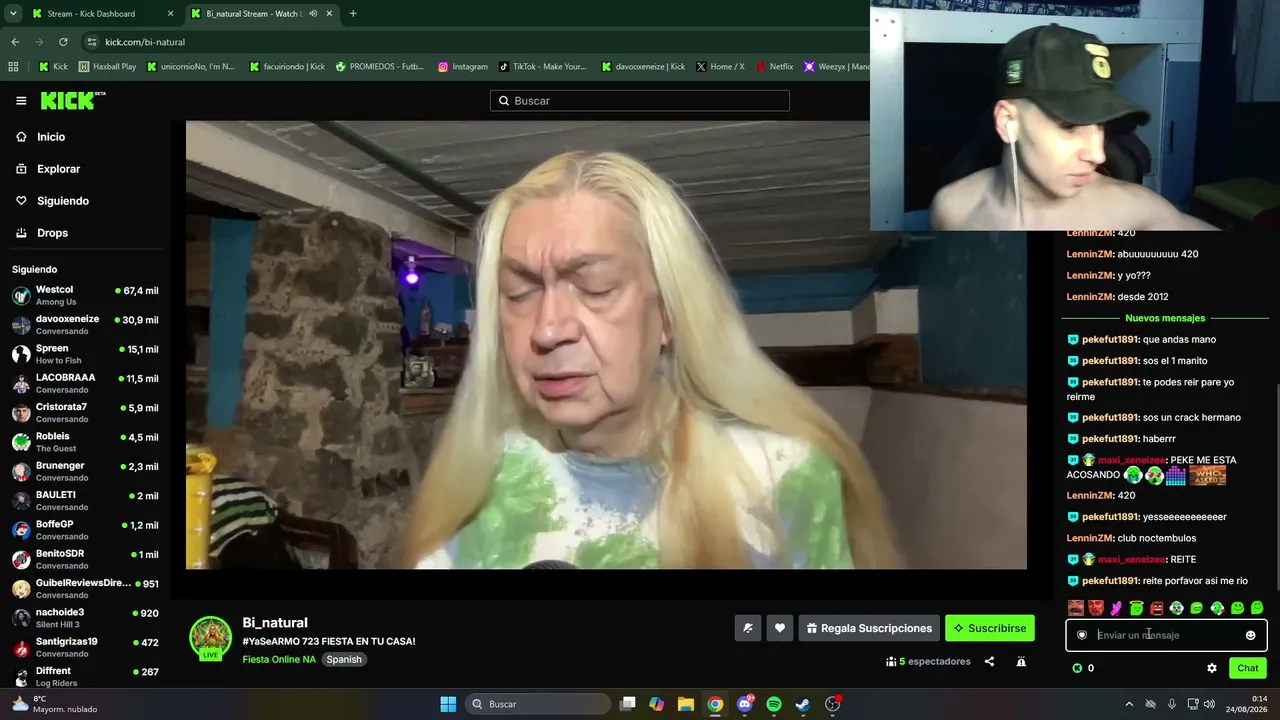Screen dimensions: 1280x720
Task: Open chat identity shield badge icon
Action: click(x=1082, y=635)
